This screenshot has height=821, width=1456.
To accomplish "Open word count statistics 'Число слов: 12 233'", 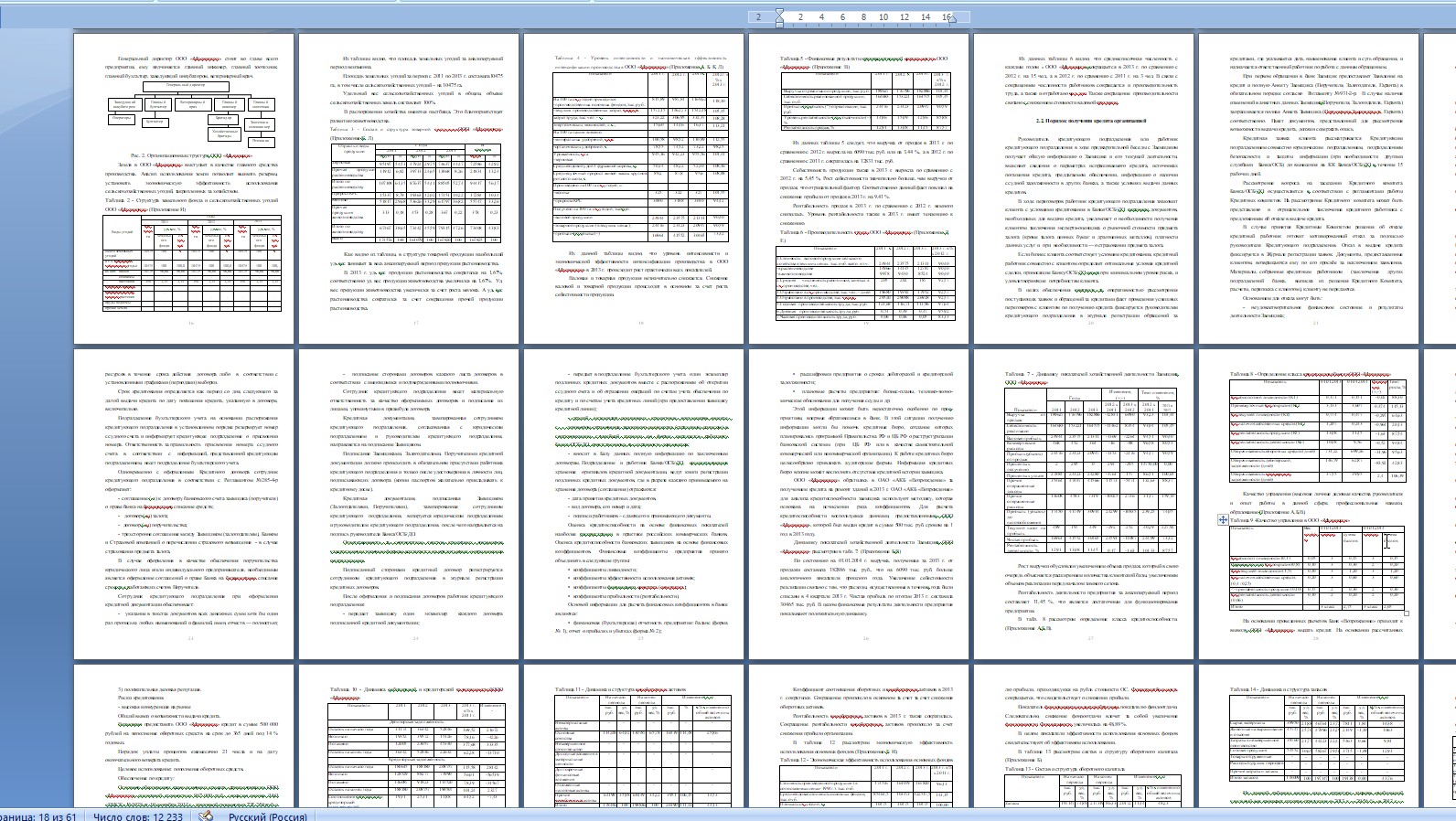I will coord(137,816).
